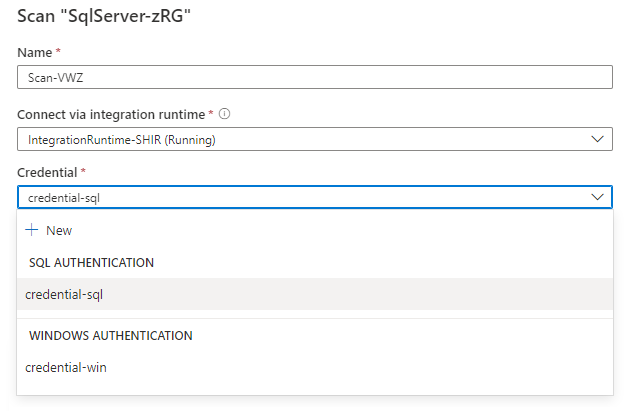Click the SQL AUTHENTICATION group header
632x411 pixels.
tap(91, 262)
